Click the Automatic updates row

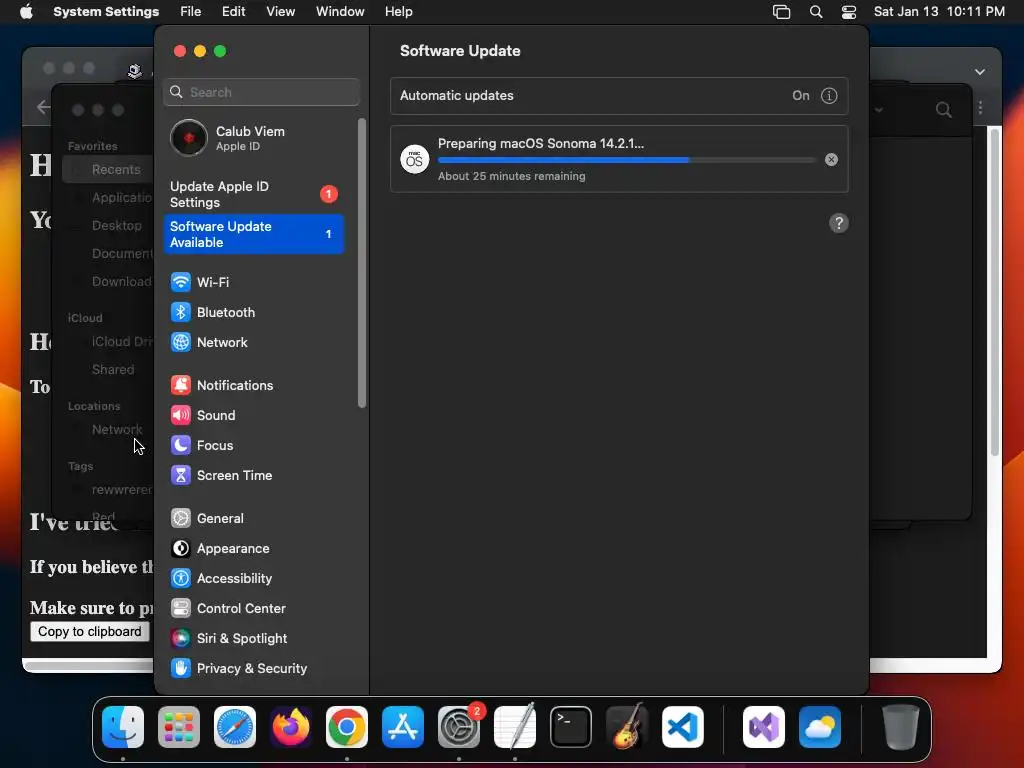[x=619, y=96]
